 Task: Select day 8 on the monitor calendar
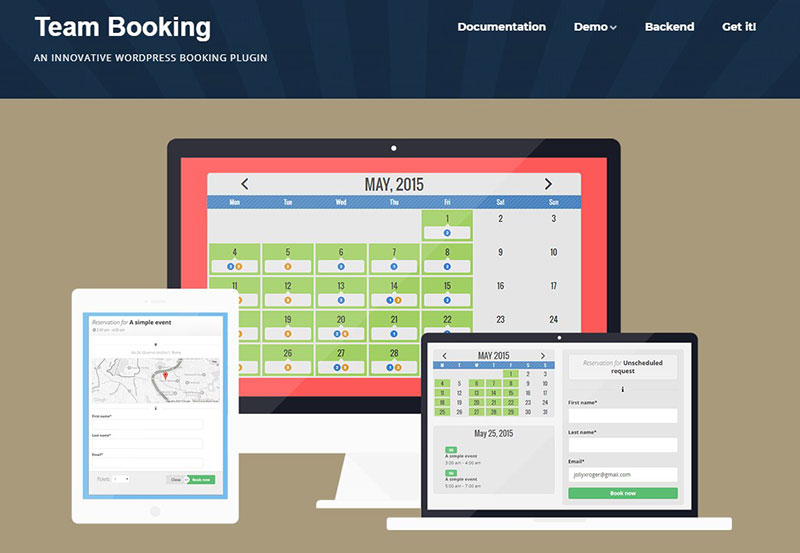[x=447, y=259]
